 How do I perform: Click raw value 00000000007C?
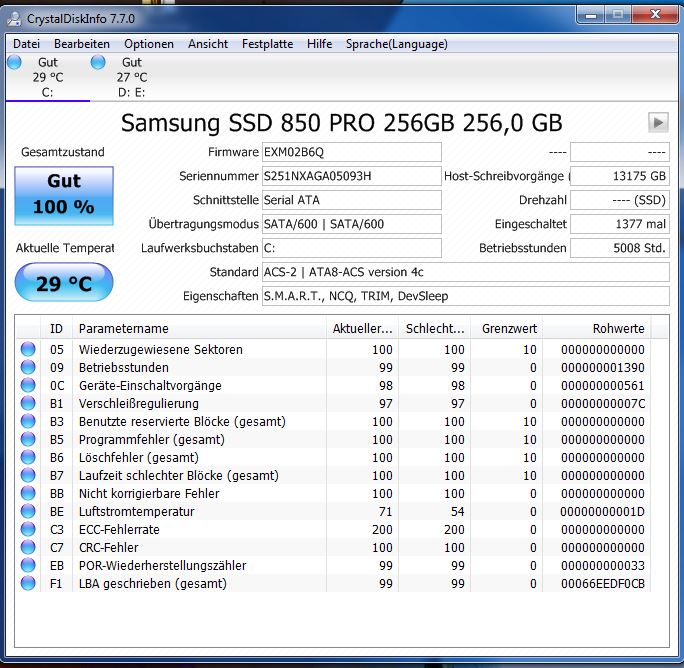click(602, 404)
